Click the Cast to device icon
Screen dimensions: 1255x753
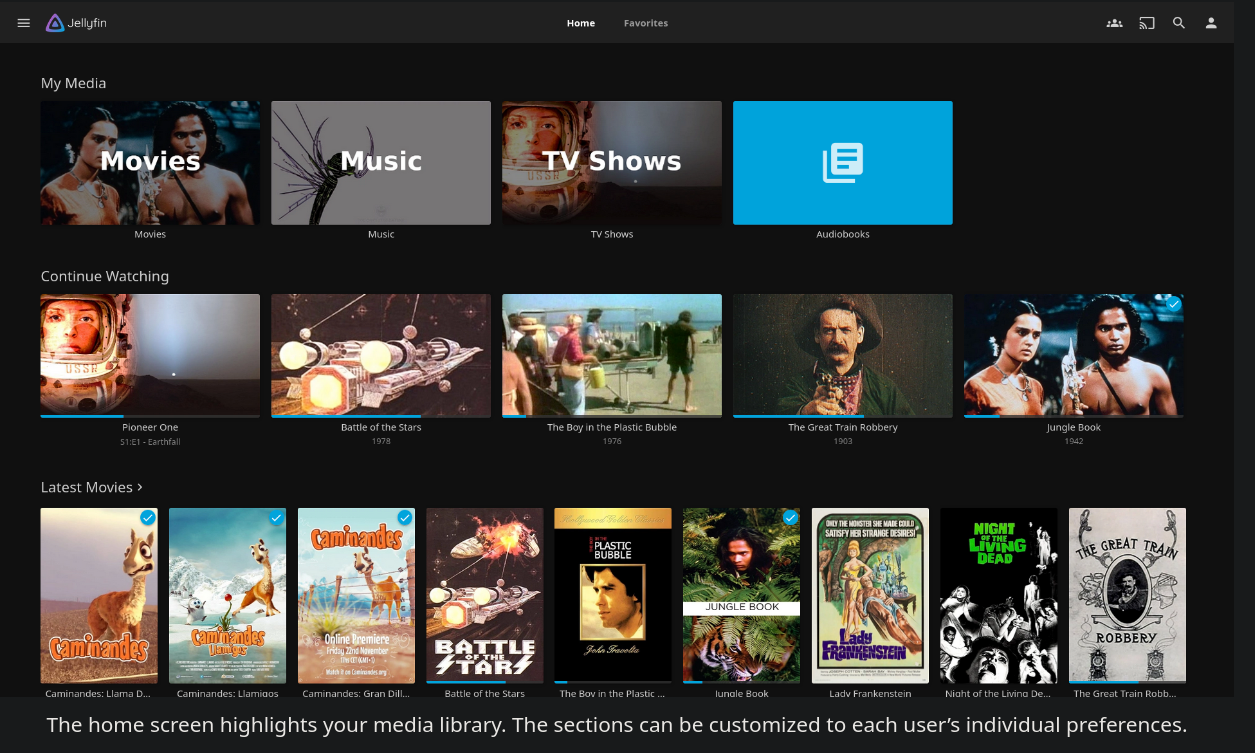point(1147,23)
